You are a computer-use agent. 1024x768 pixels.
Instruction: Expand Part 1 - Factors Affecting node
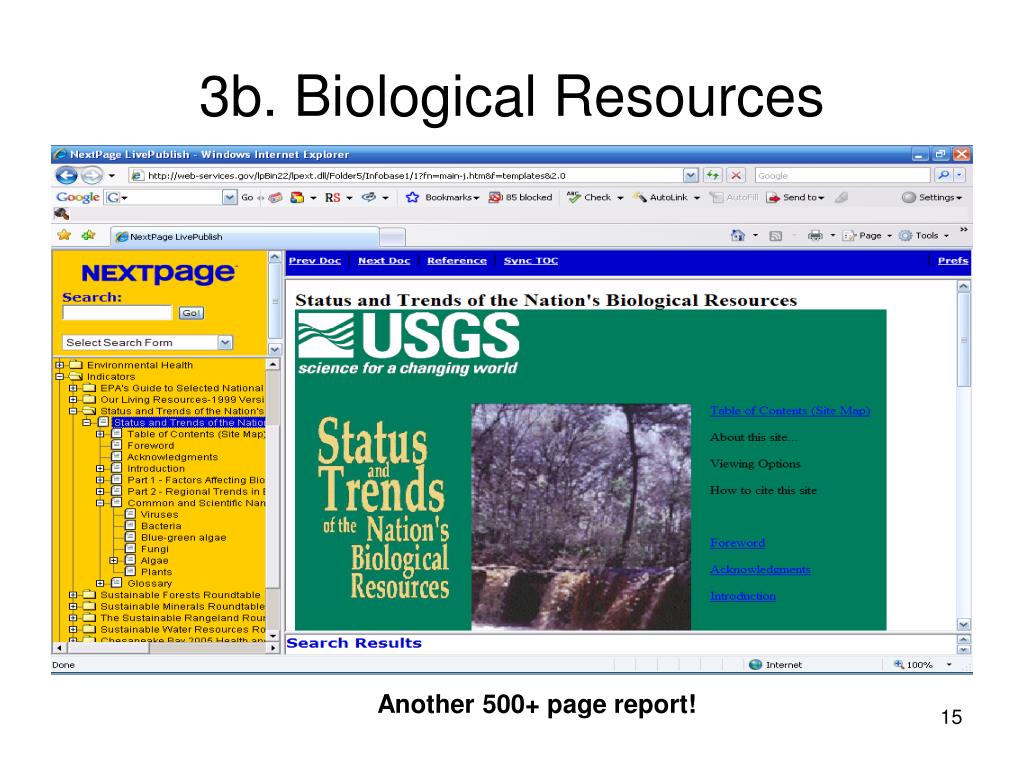pyautogui.click(x=100, y=480)
